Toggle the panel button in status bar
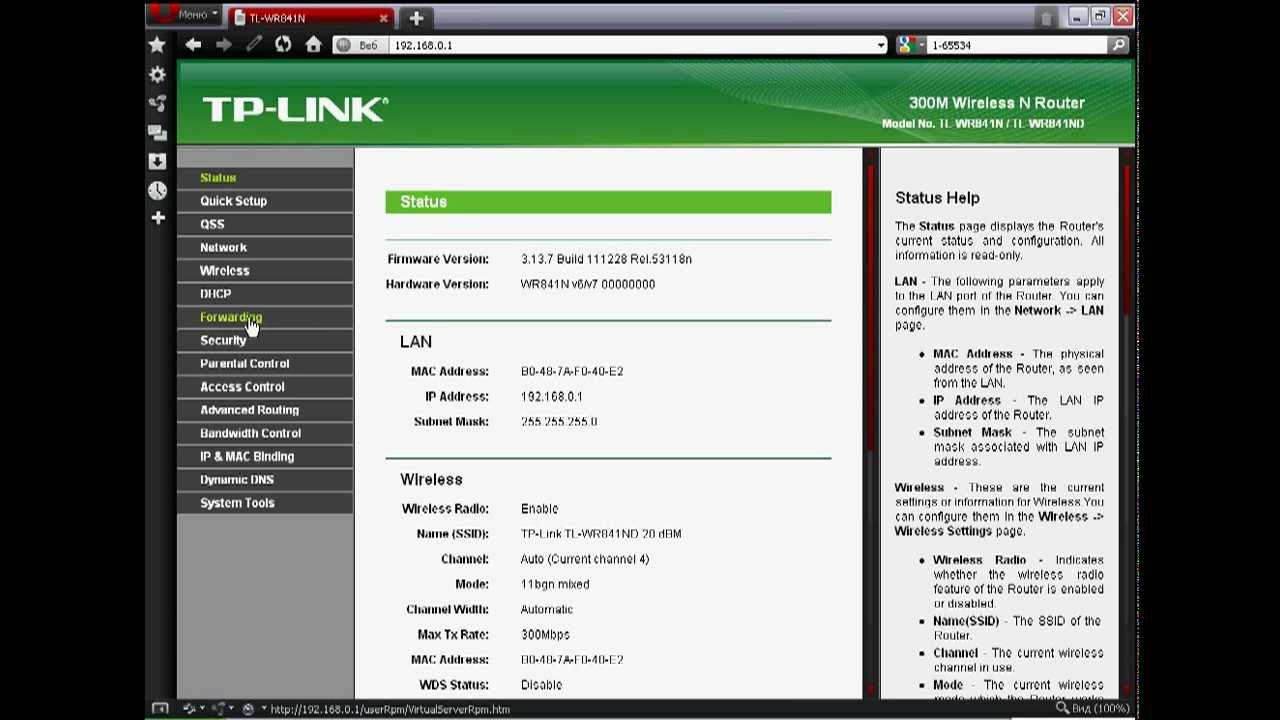The height and width of the screenshot is (720, 1280). coord(160,709)
